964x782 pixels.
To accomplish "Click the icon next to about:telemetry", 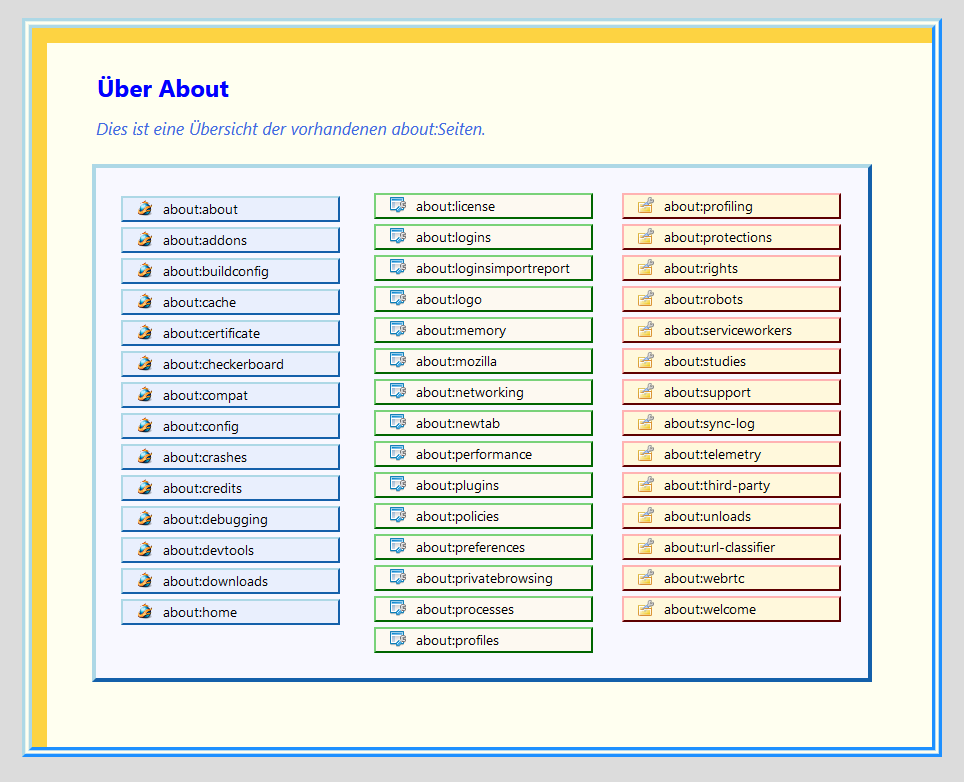I will click(x=645, y=454).
